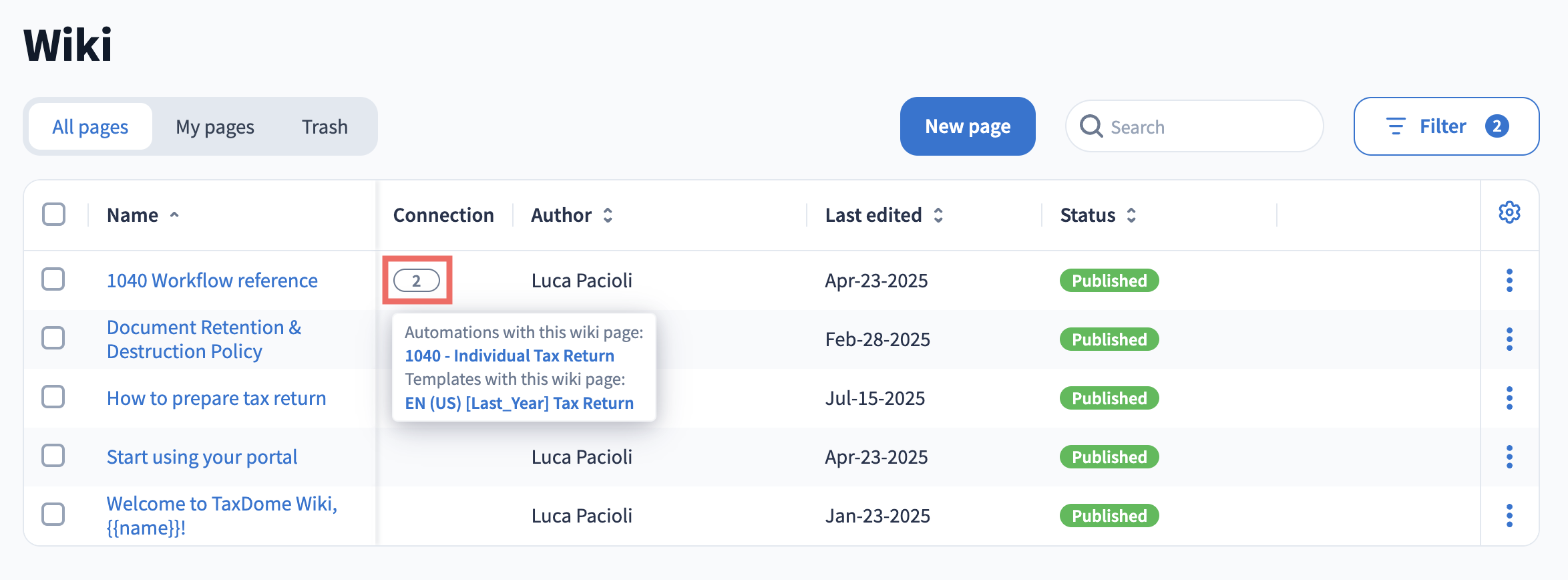Create a wiki page with New page
Image resolution: width=1568 pixels, height=580 pixels.
point(968,126)
